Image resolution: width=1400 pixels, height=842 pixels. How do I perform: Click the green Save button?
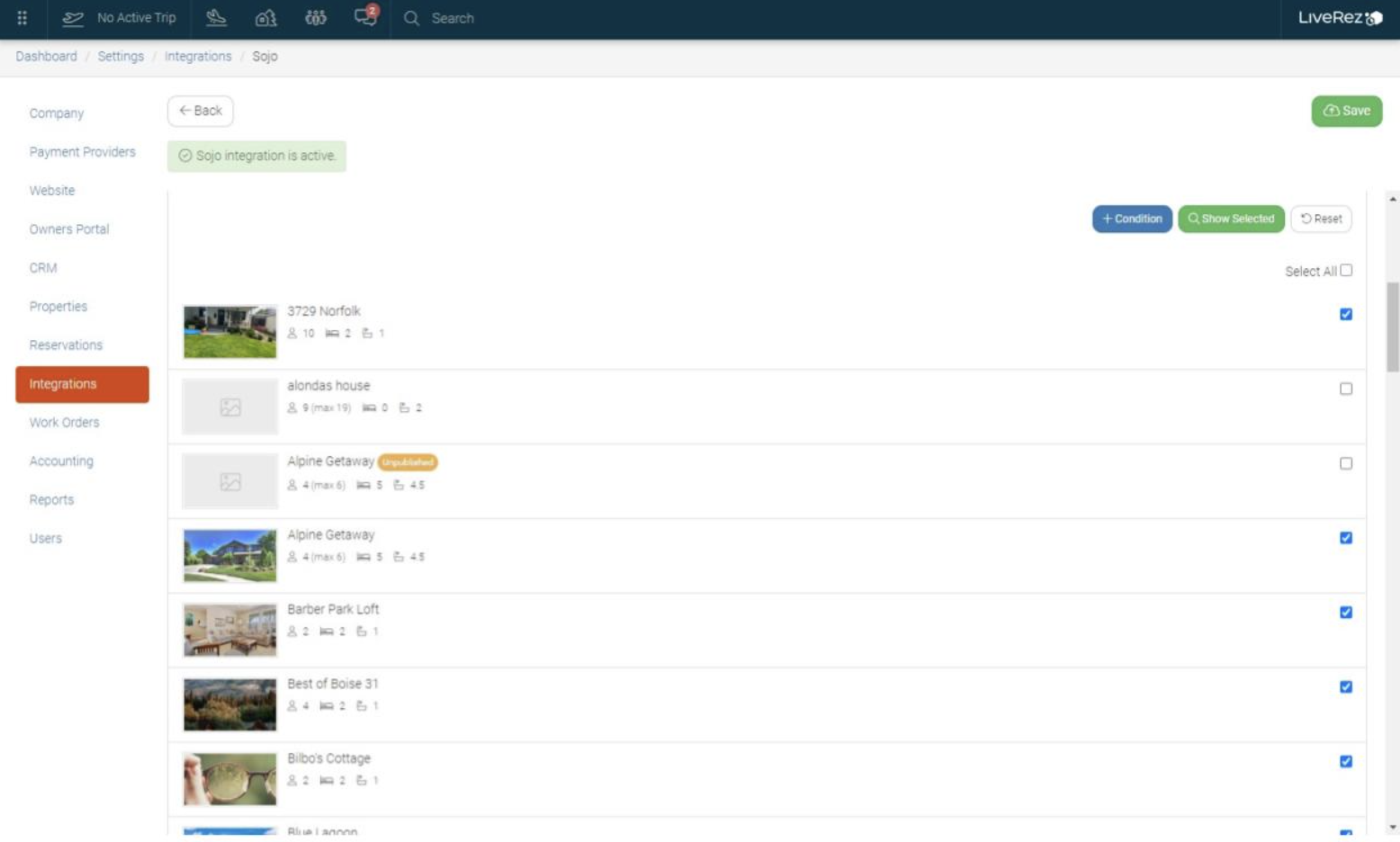[x=1346, y=111]
